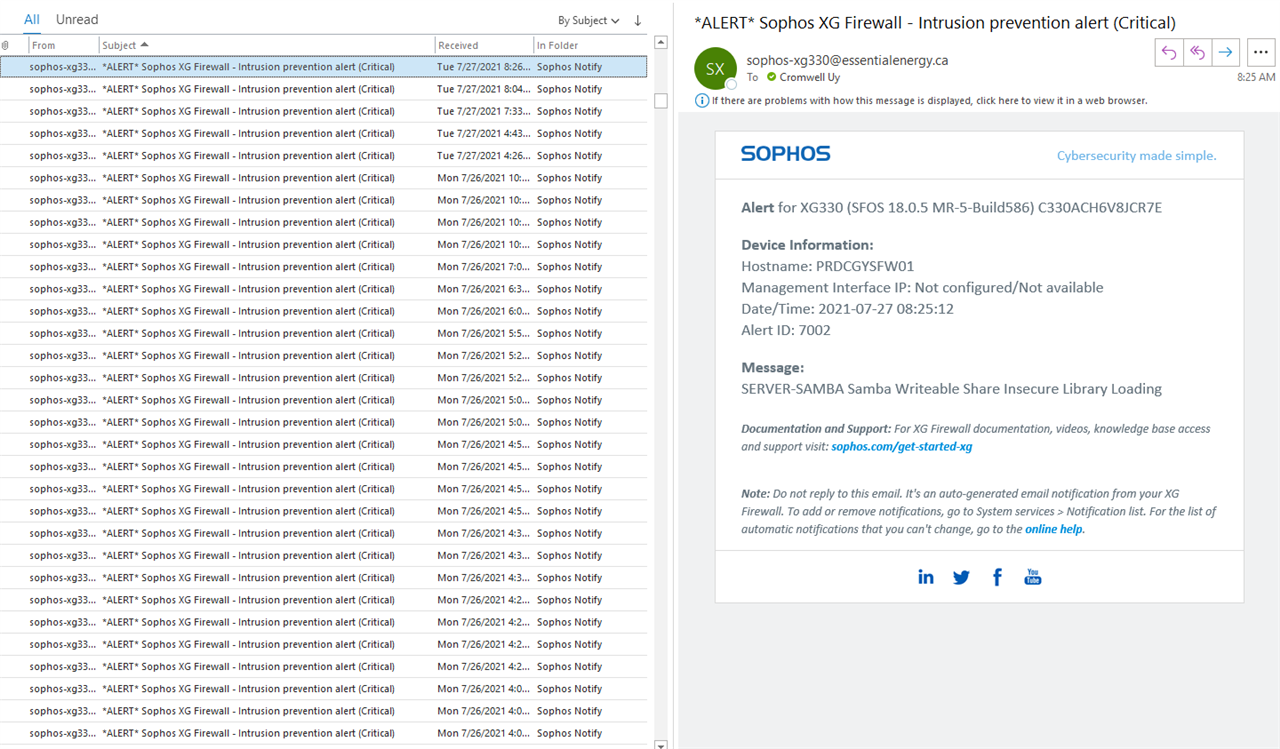1280x749 pixels.
Task: Open the email received Mon 7/26/2021 6:0…
Action: click(x=323, y=311)
